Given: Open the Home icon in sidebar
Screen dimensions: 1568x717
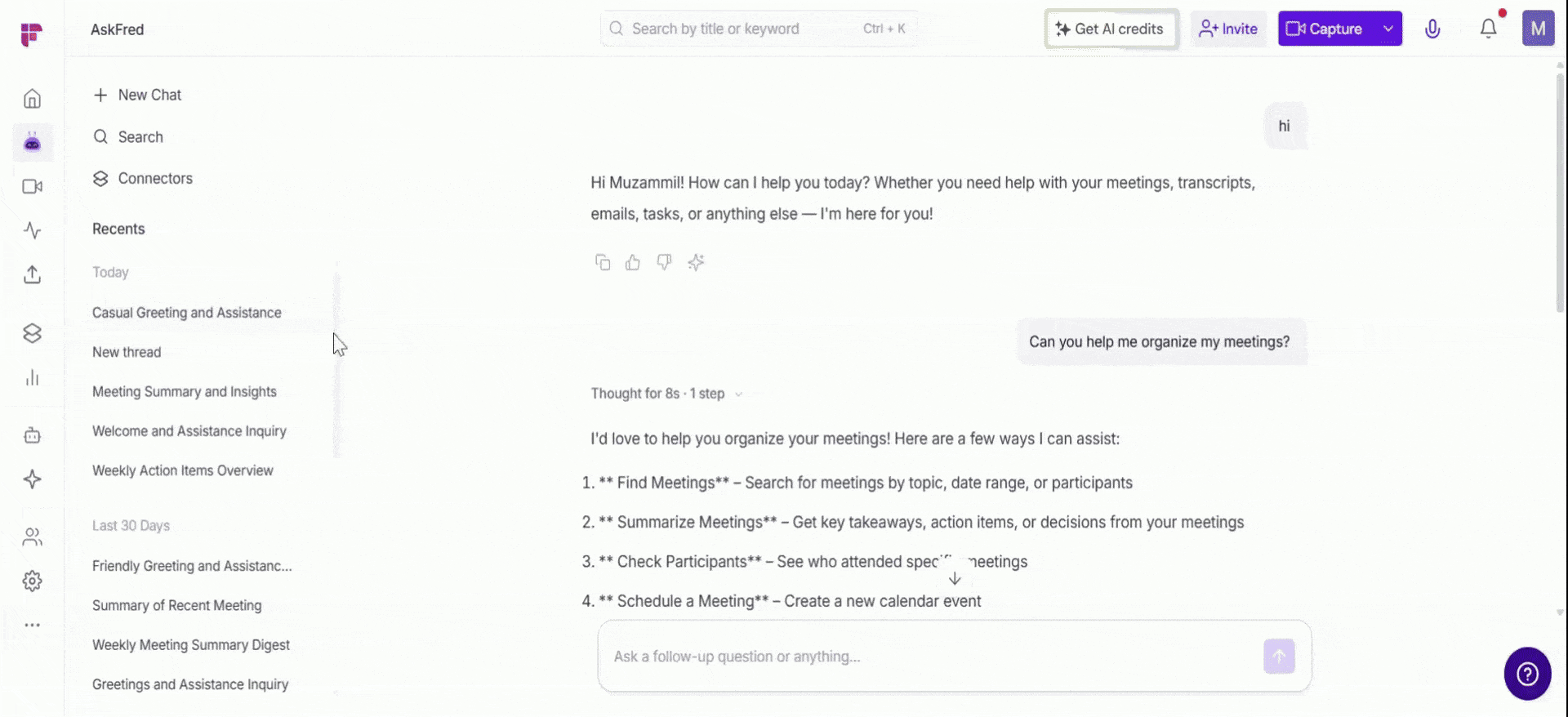Looking at the screenshot, I should 32,99.
